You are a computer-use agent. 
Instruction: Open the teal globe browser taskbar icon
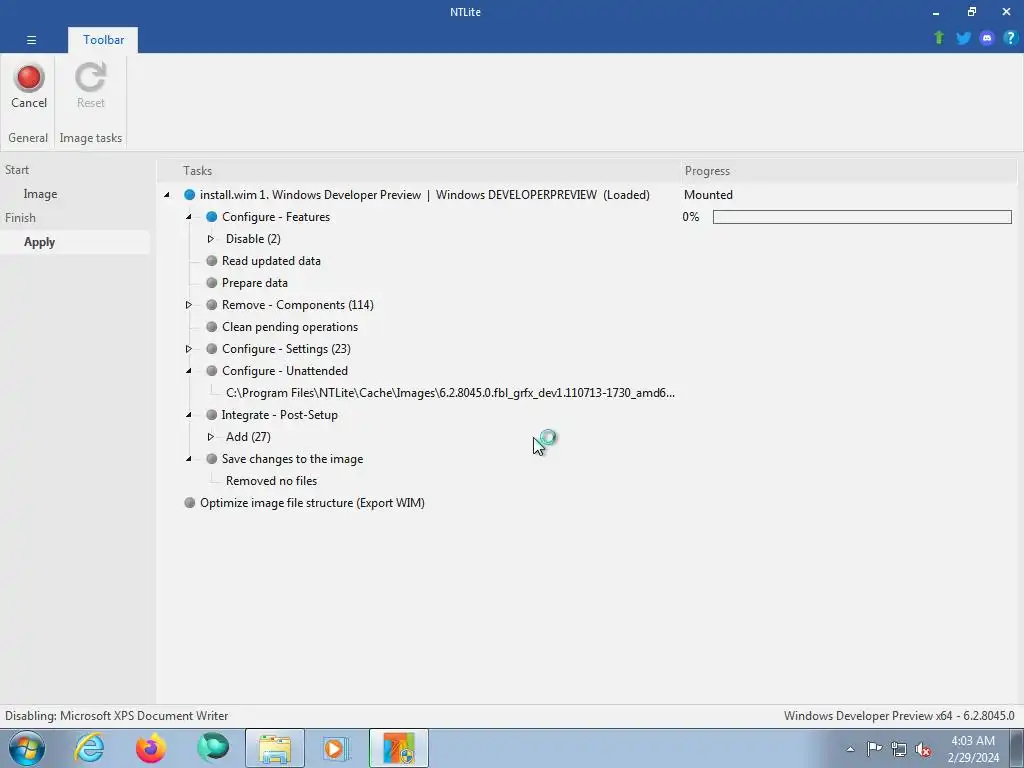(213, 748)
